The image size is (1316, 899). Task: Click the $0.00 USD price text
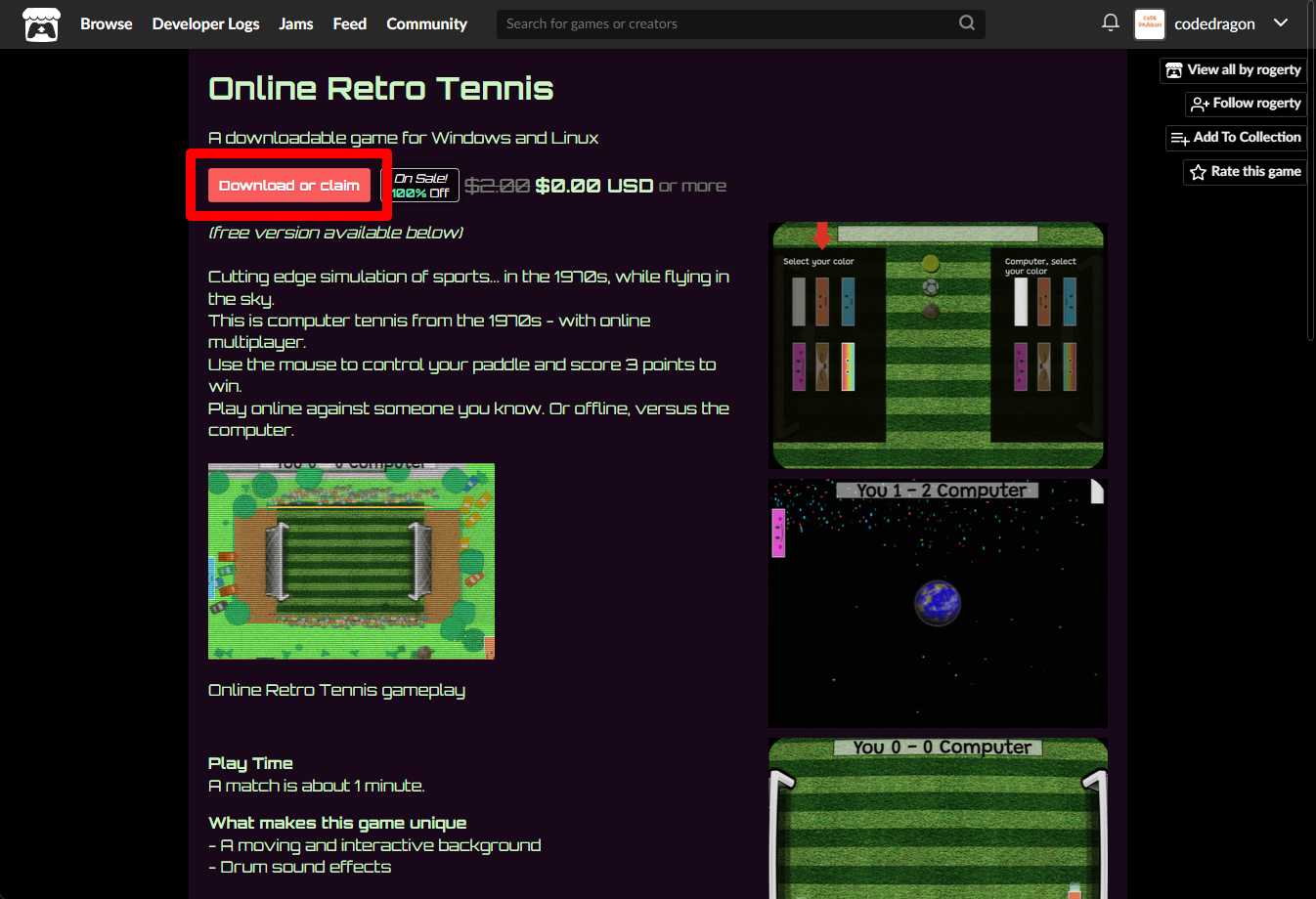(594, 186)
